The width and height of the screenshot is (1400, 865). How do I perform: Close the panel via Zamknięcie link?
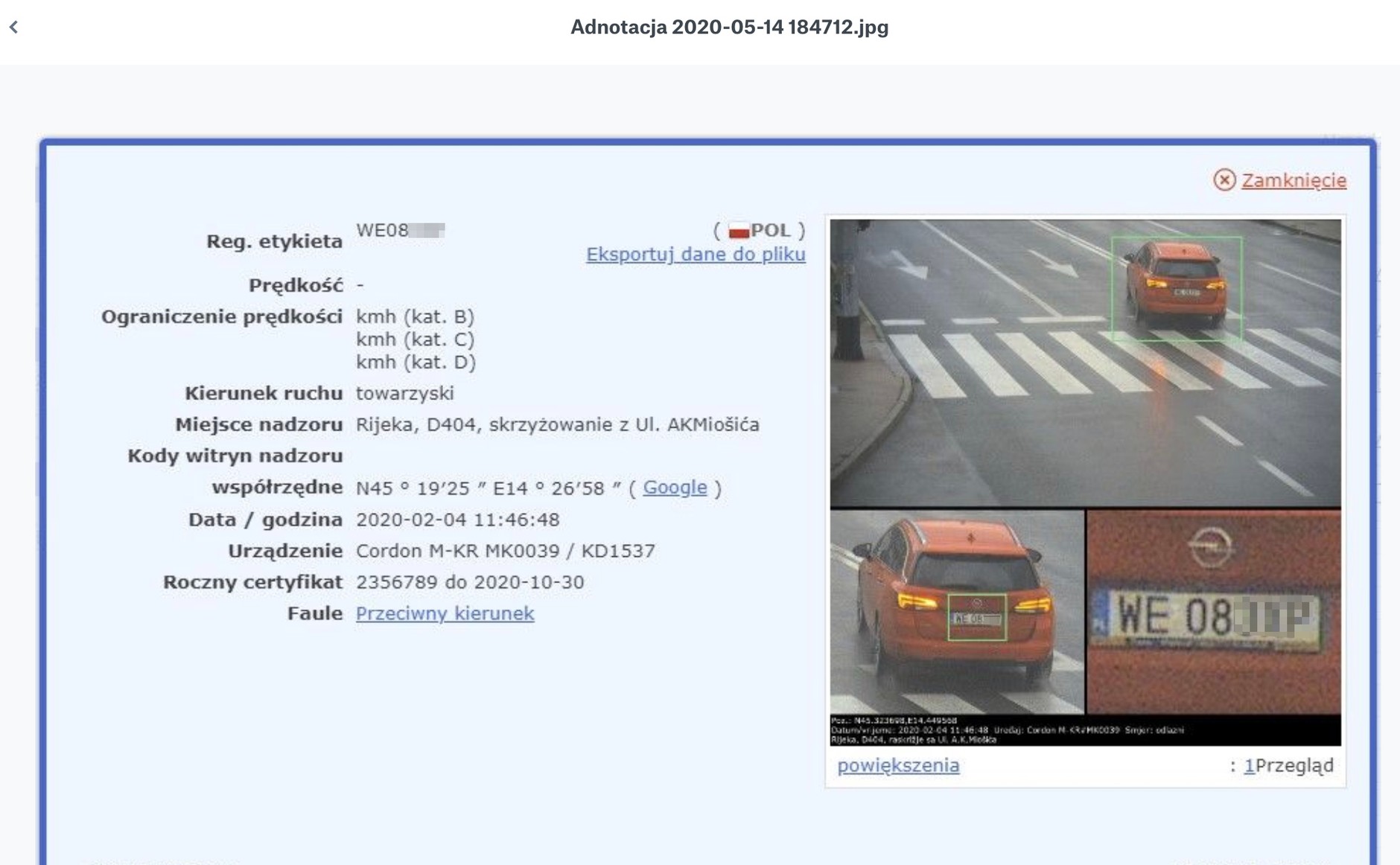[x=1294, y=181]
